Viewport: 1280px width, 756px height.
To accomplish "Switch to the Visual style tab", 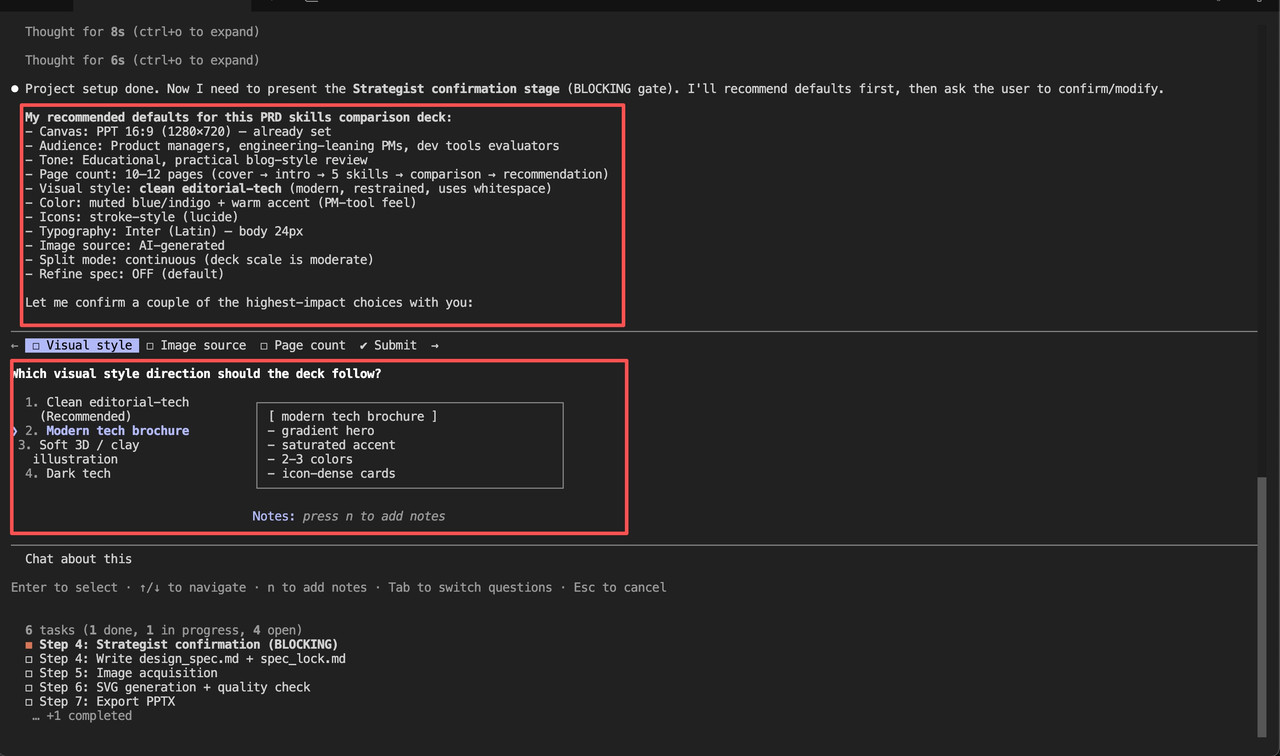I will coord(82,345).
